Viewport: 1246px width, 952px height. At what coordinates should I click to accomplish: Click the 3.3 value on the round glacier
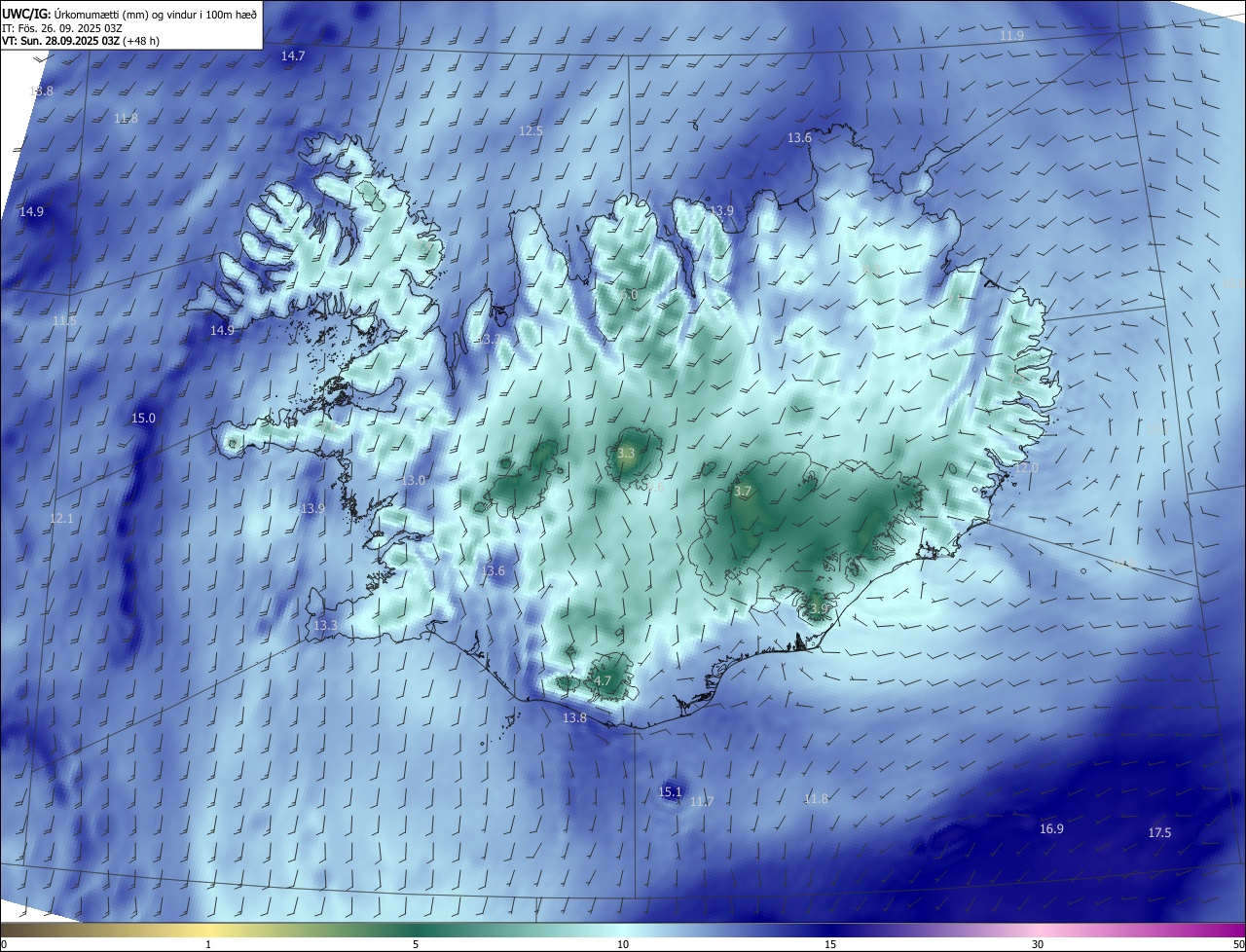click(x=626, y=454)
